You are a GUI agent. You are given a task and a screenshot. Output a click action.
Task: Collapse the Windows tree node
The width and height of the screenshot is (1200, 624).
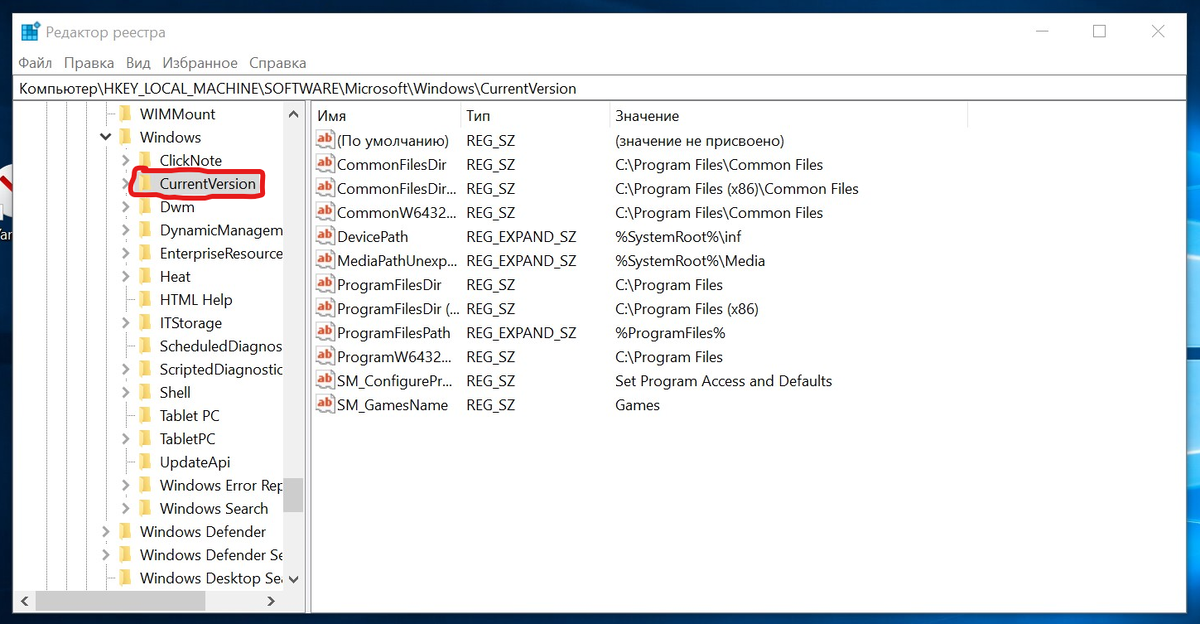106,137
